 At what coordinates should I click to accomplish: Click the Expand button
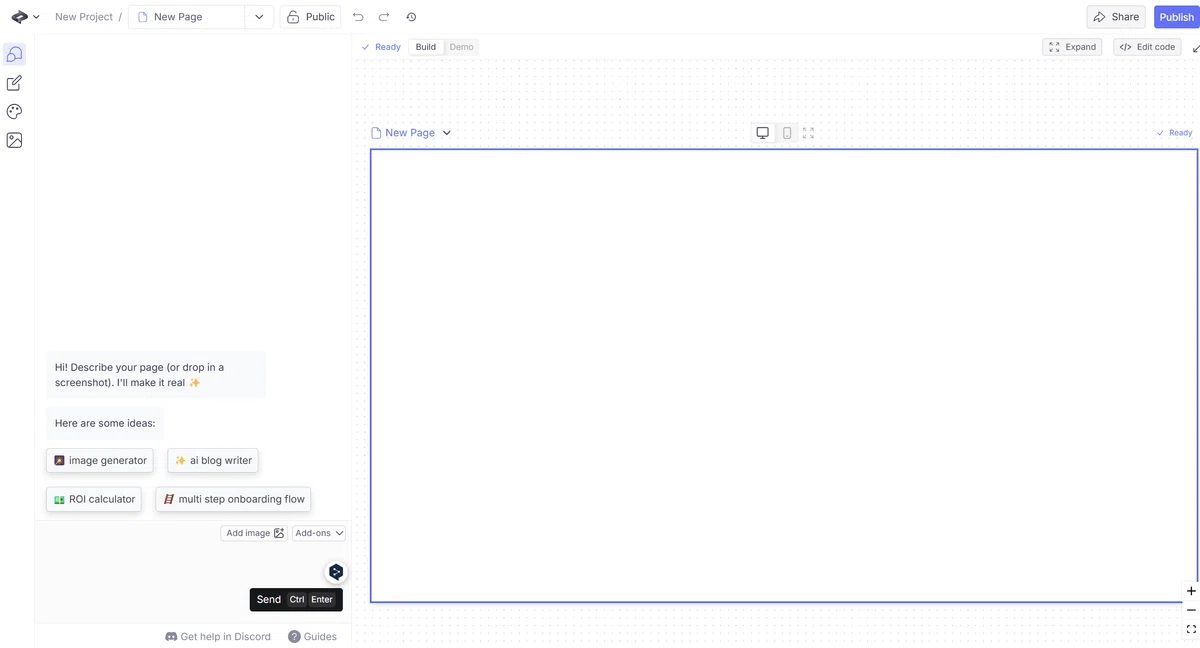click(1072, 47)
